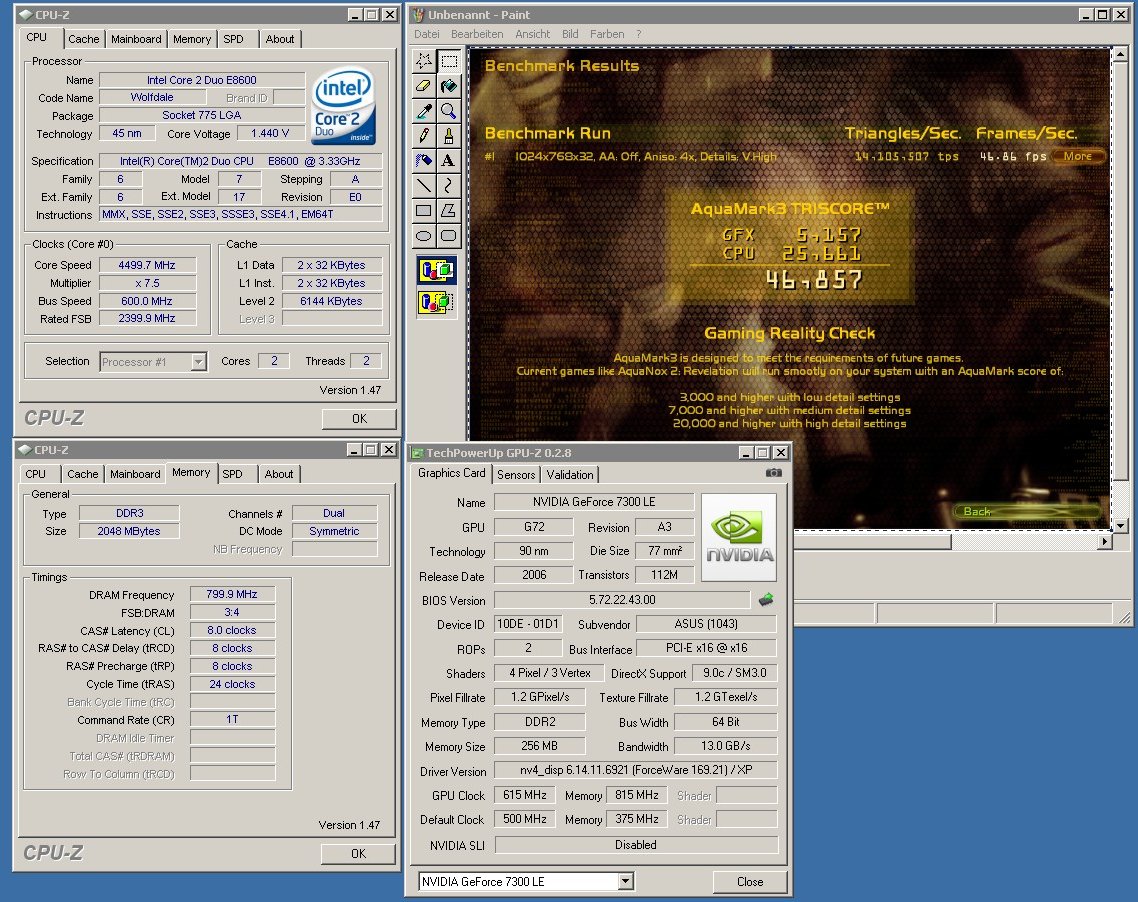Viewport: 1138px width, 902px height.
Task: Select the opaque selection option in Paint
Action: point(437,270)
